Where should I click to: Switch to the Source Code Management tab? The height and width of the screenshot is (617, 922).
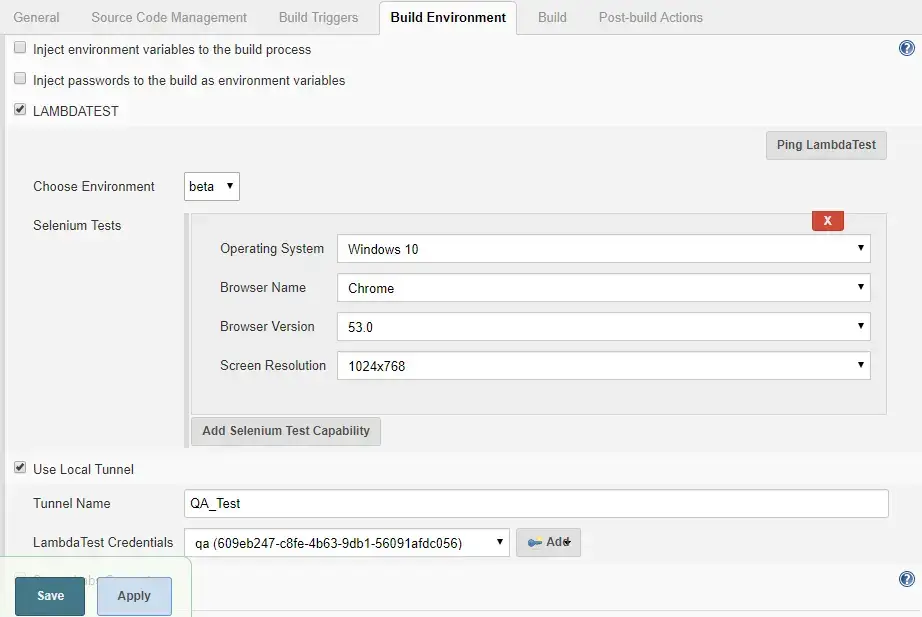coord(168,17)
